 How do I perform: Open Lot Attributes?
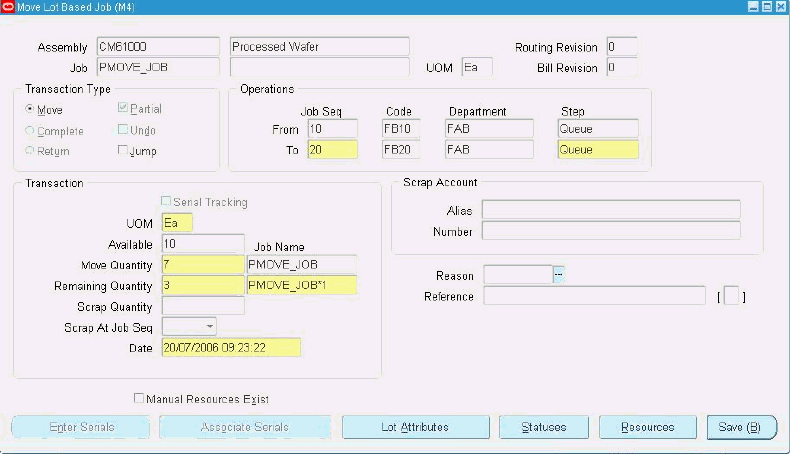[416, 427]
